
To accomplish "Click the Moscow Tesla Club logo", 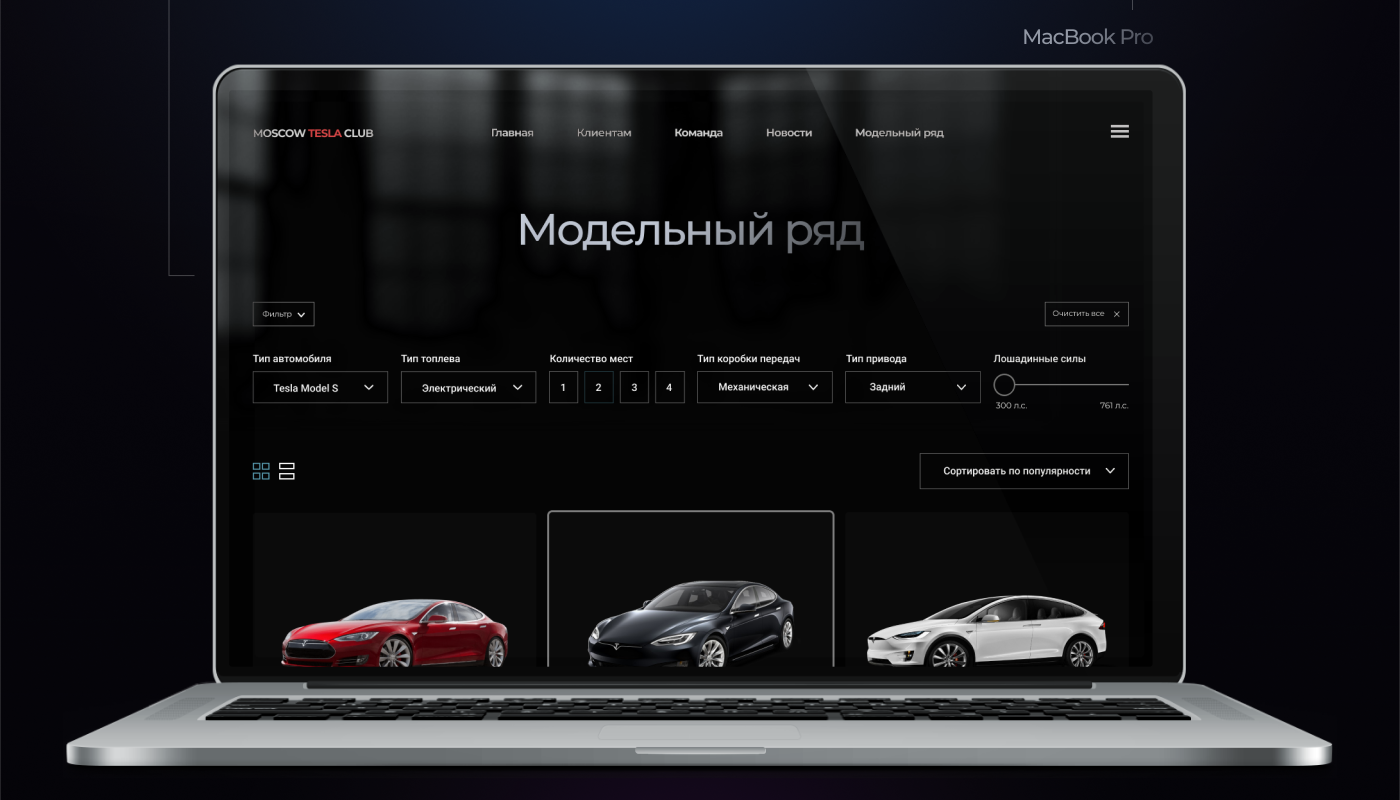I will 313,133.
